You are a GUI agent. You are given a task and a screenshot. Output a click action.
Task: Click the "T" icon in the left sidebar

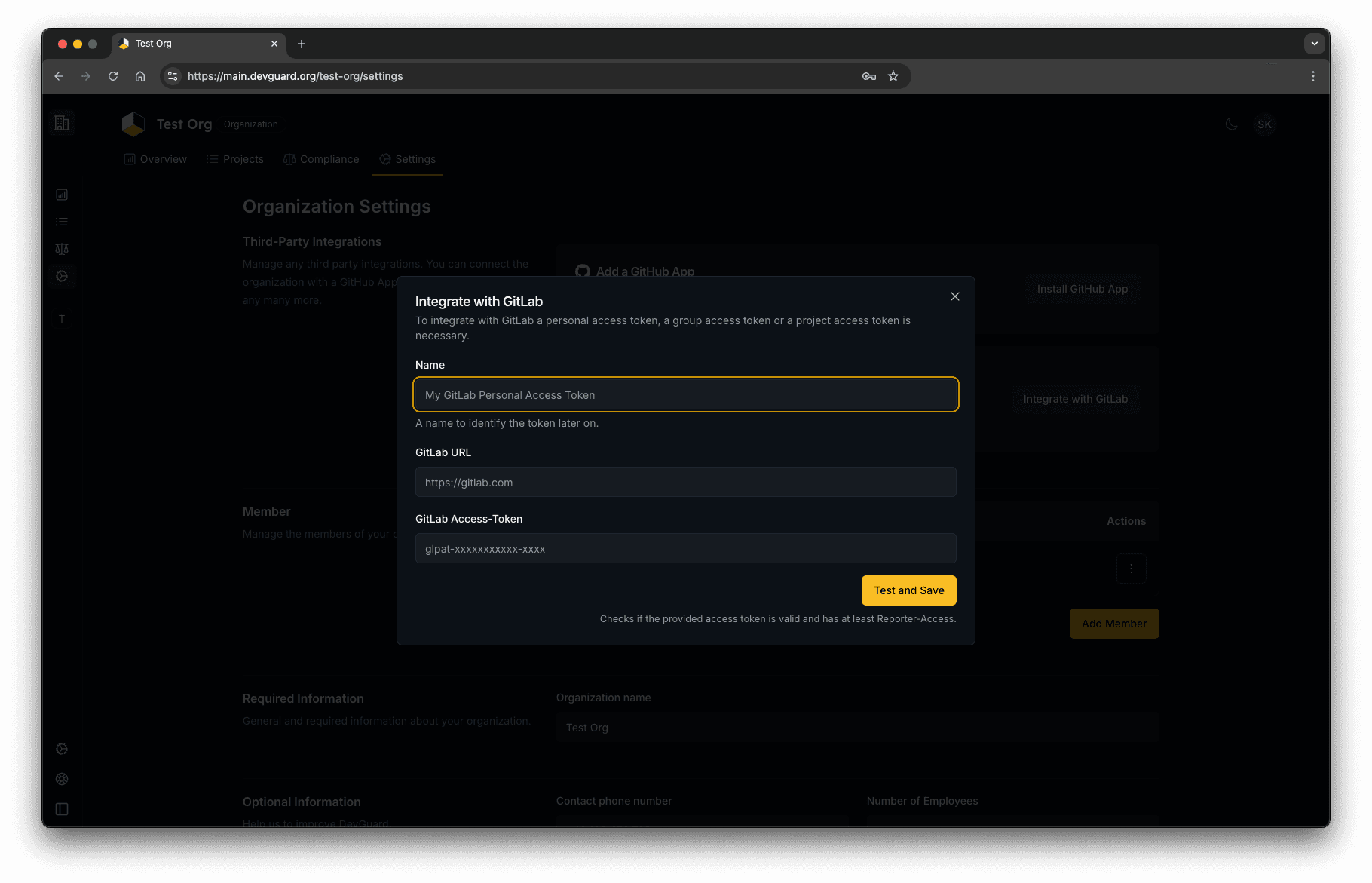pyautogui.click(x=62, y=318)
